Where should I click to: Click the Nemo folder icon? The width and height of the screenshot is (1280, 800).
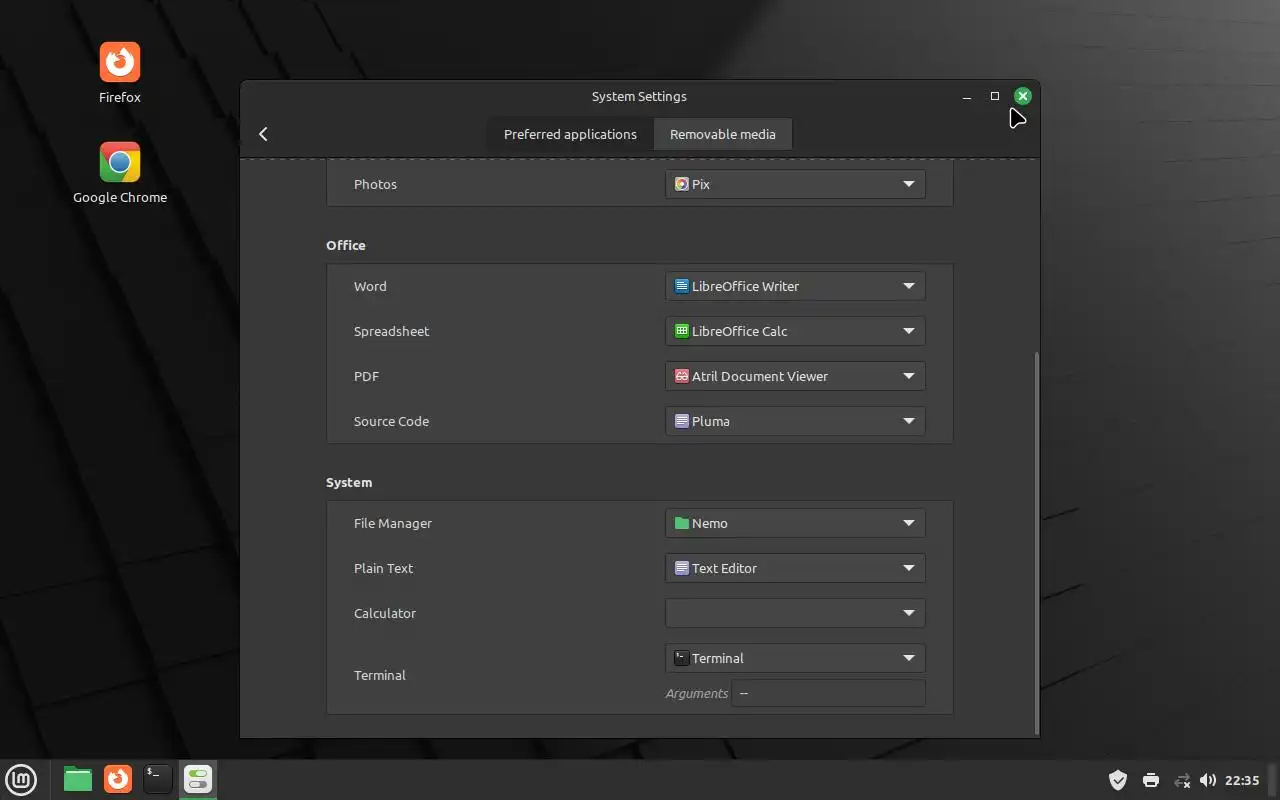click(682, 523)
